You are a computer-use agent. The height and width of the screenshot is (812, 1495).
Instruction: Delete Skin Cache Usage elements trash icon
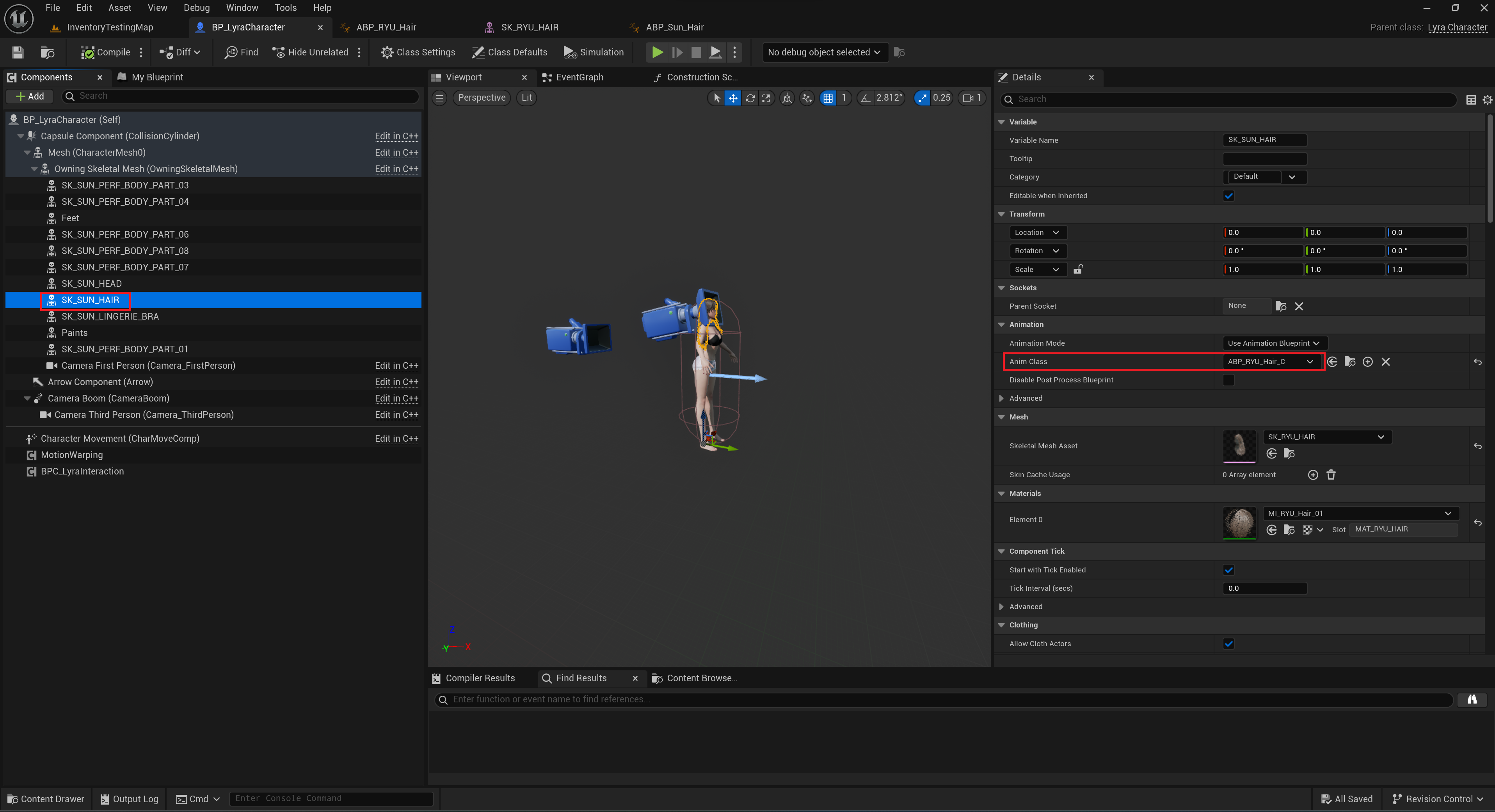1331,475
